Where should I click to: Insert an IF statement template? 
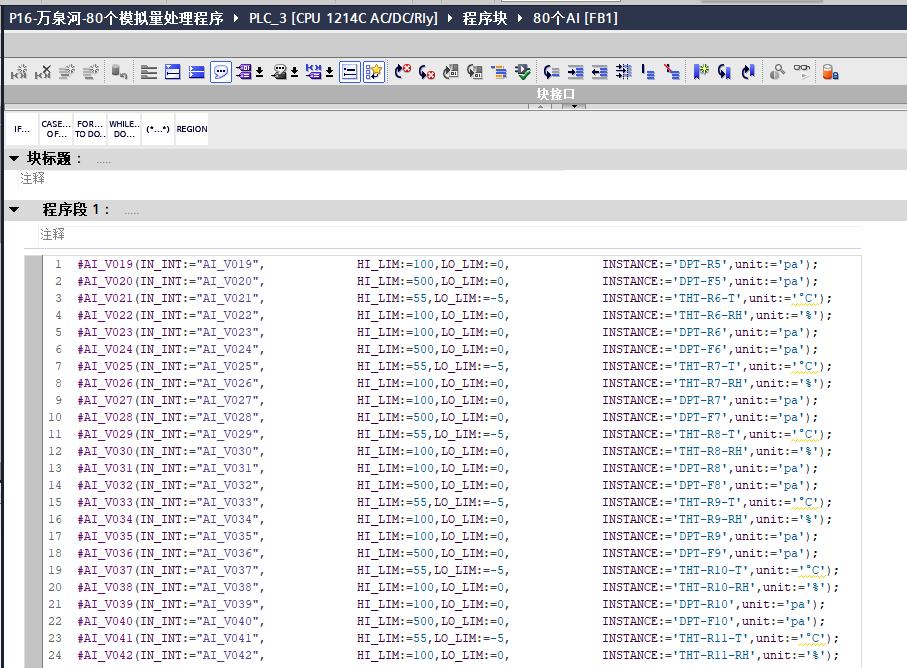point(22,129)
